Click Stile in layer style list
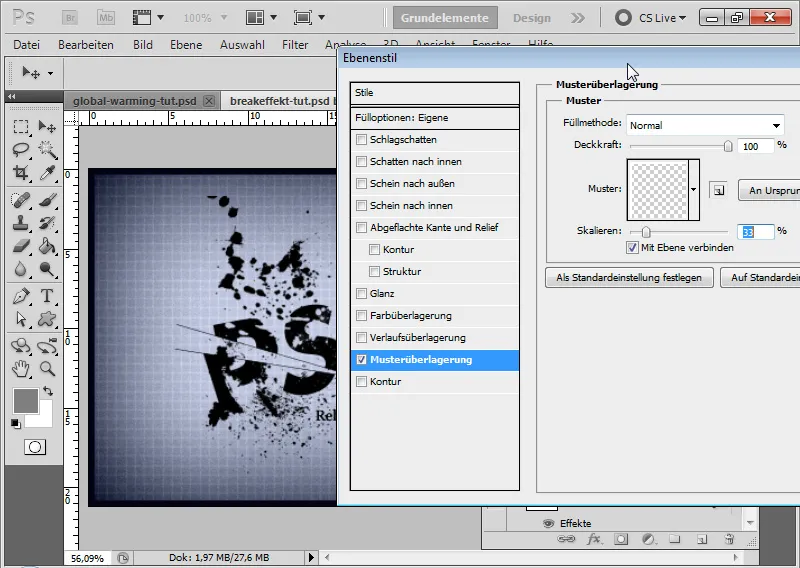 coord(435,93)
